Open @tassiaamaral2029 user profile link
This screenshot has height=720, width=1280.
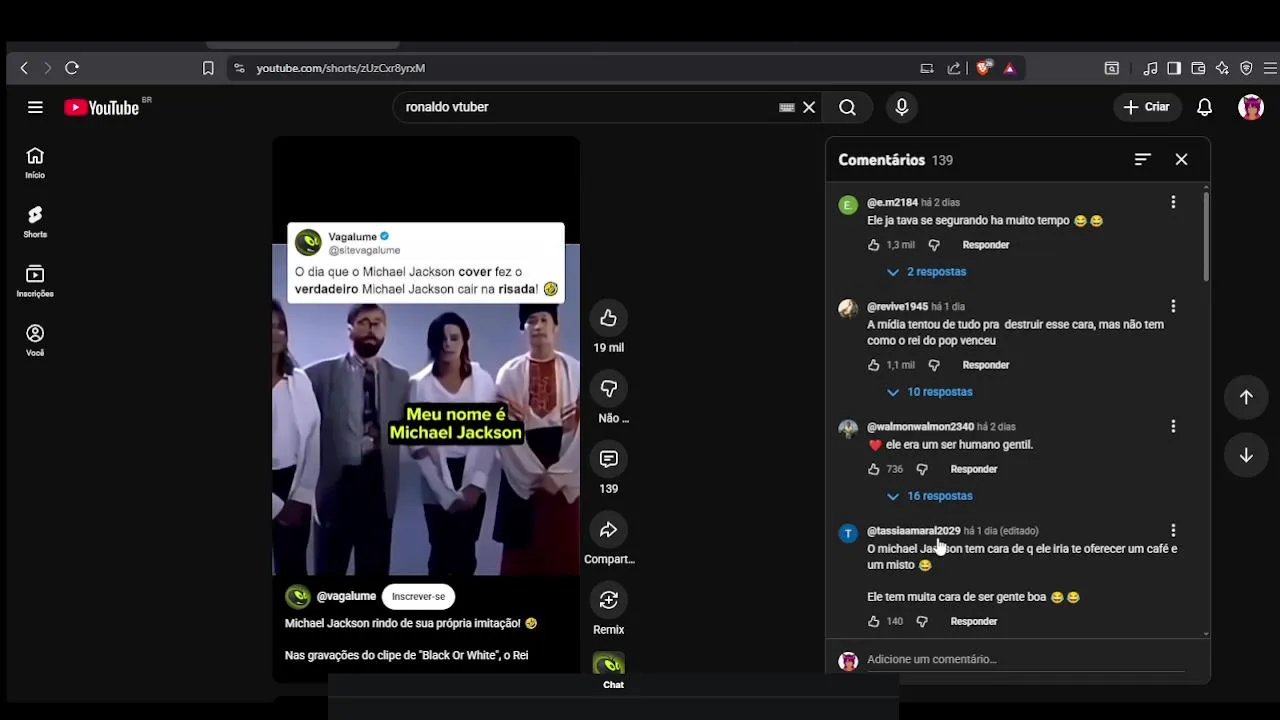[x=913, y=531]
